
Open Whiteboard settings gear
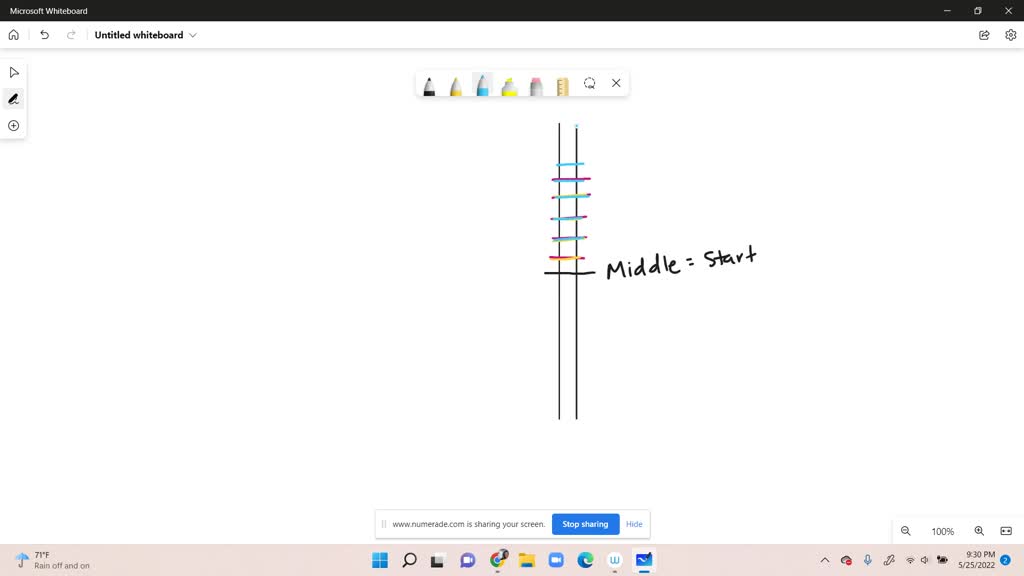[1010, 34]
